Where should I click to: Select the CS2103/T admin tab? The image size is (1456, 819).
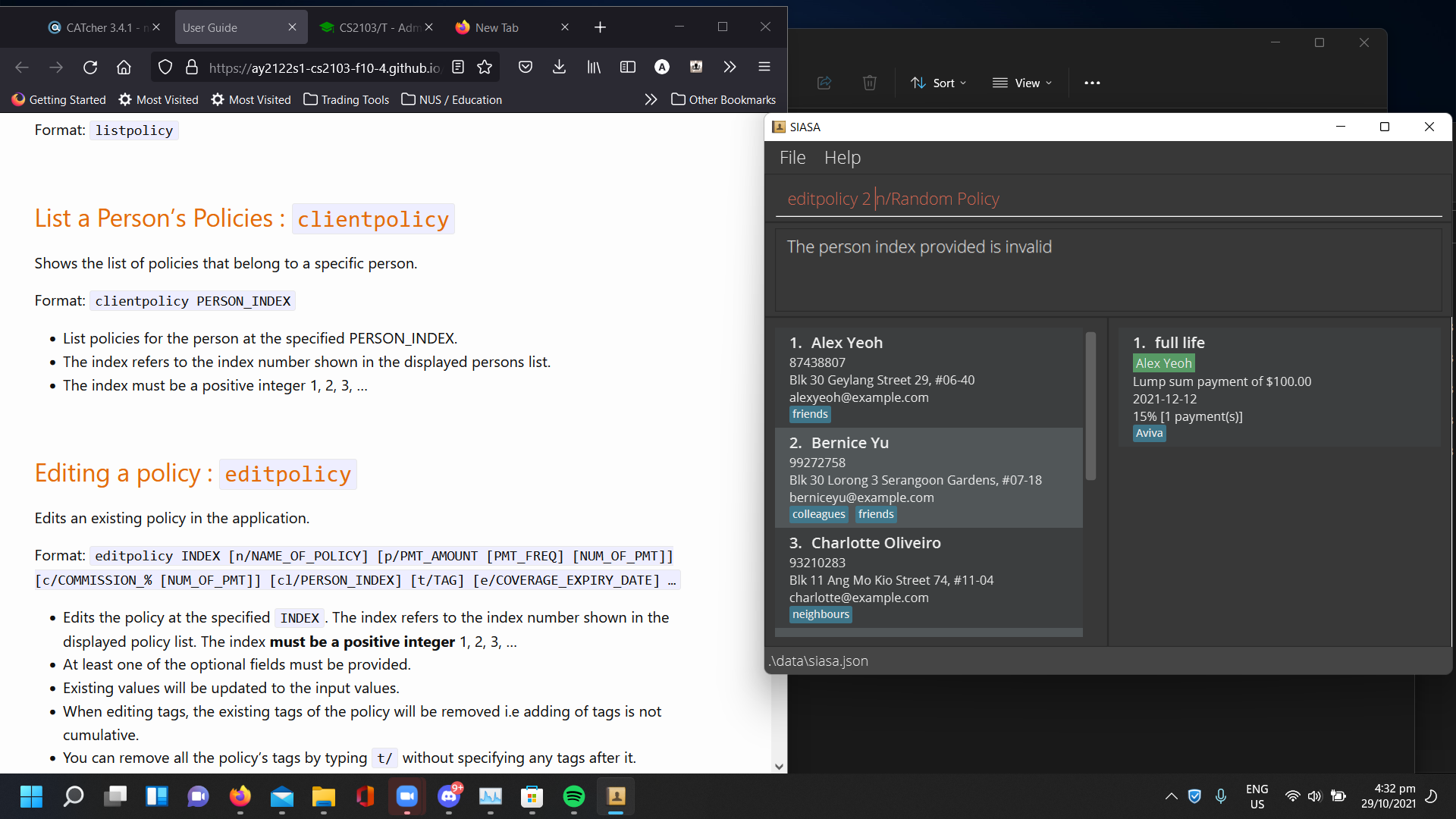(x=370, y=27)
